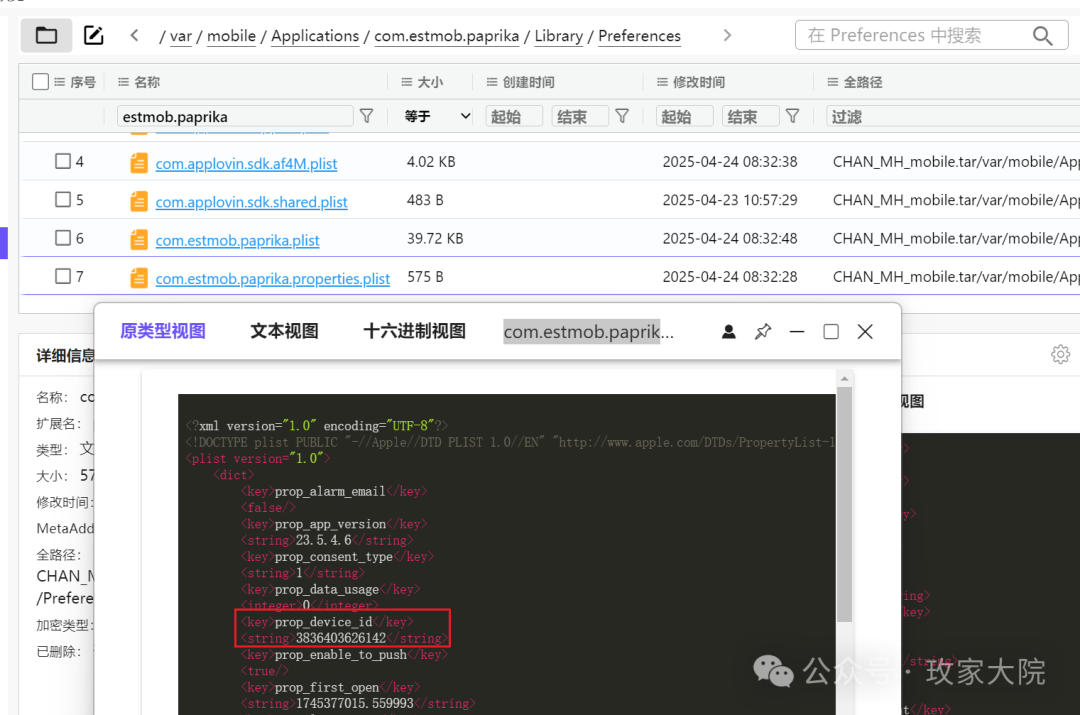The height and width of the screenshot is (715, 1080).
Task: Click the viewer scrollbar up arrow
Action: pyautogui.click(x=844, y=379)
